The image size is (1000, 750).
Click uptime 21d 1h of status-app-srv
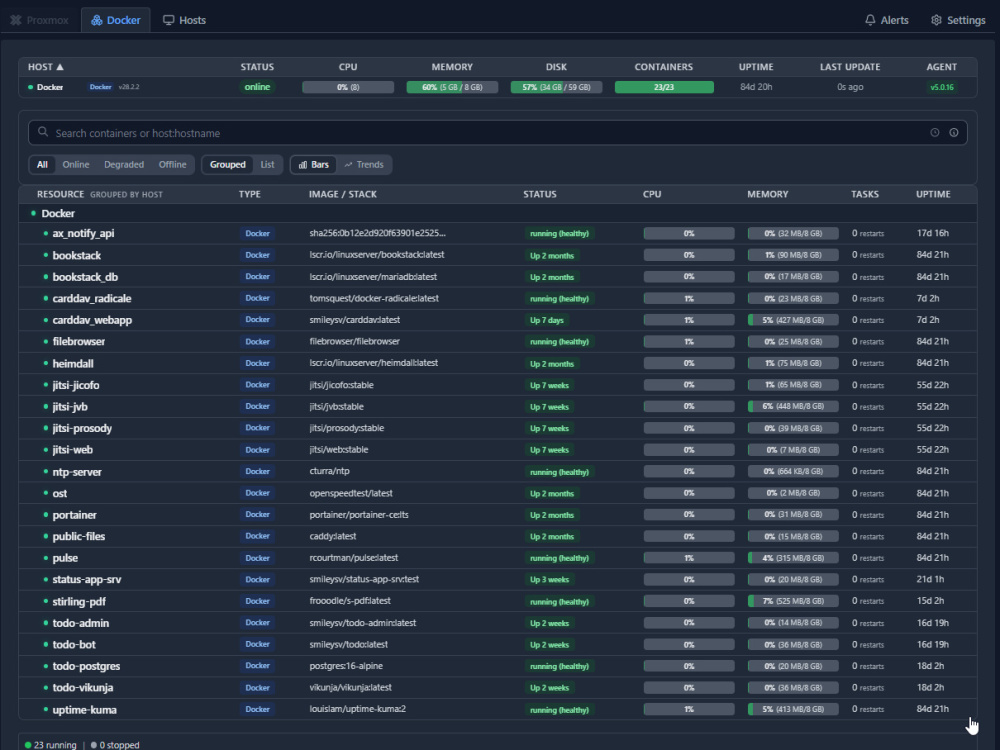(x=930, y=579)
